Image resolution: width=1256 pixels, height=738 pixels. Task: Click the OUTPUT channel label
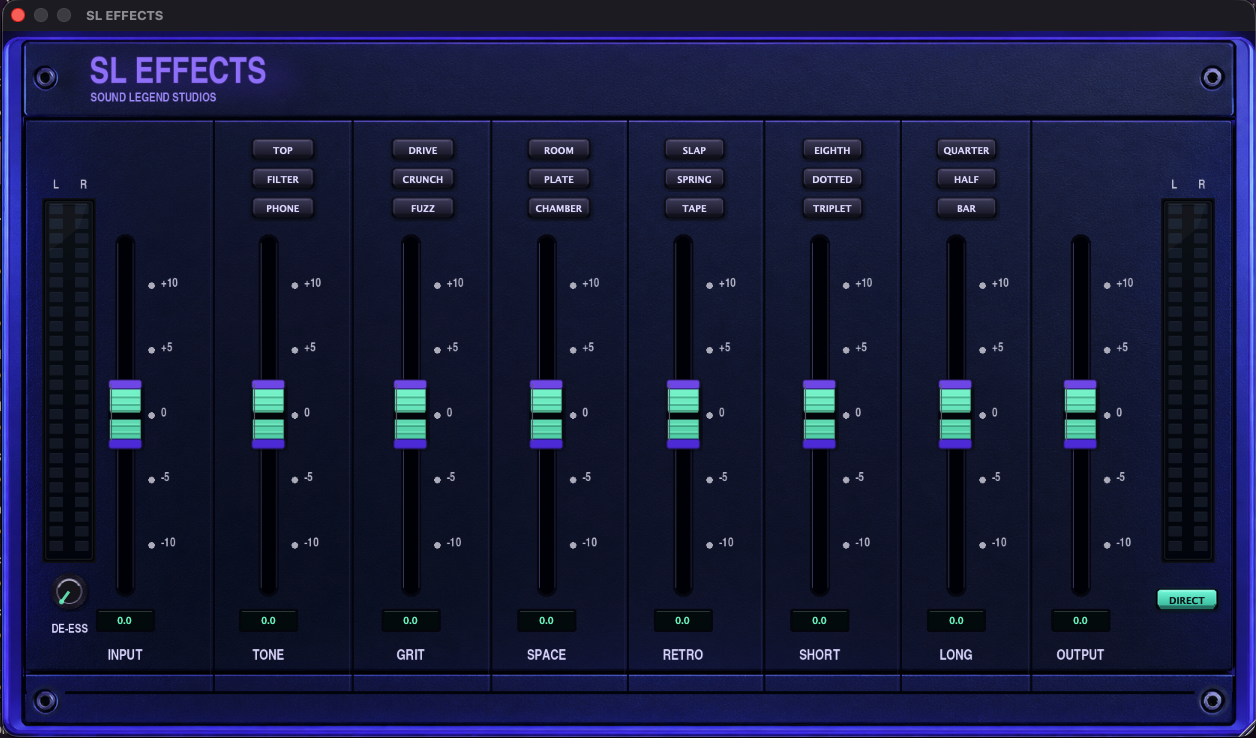coord(1080,655)
